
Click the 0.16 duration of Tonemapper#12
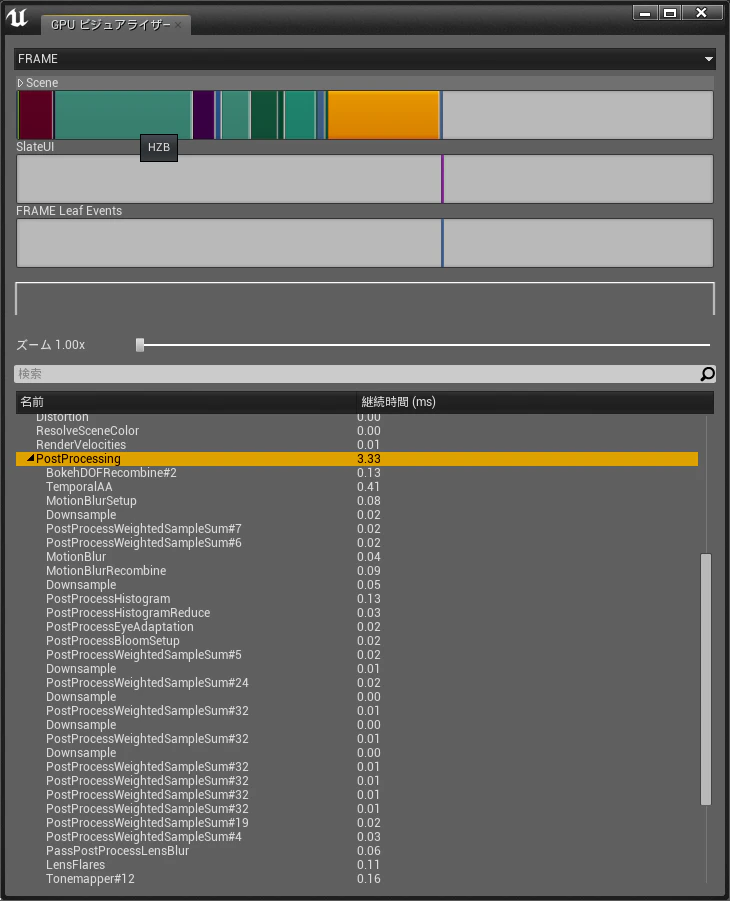click(x=368, y=878)
